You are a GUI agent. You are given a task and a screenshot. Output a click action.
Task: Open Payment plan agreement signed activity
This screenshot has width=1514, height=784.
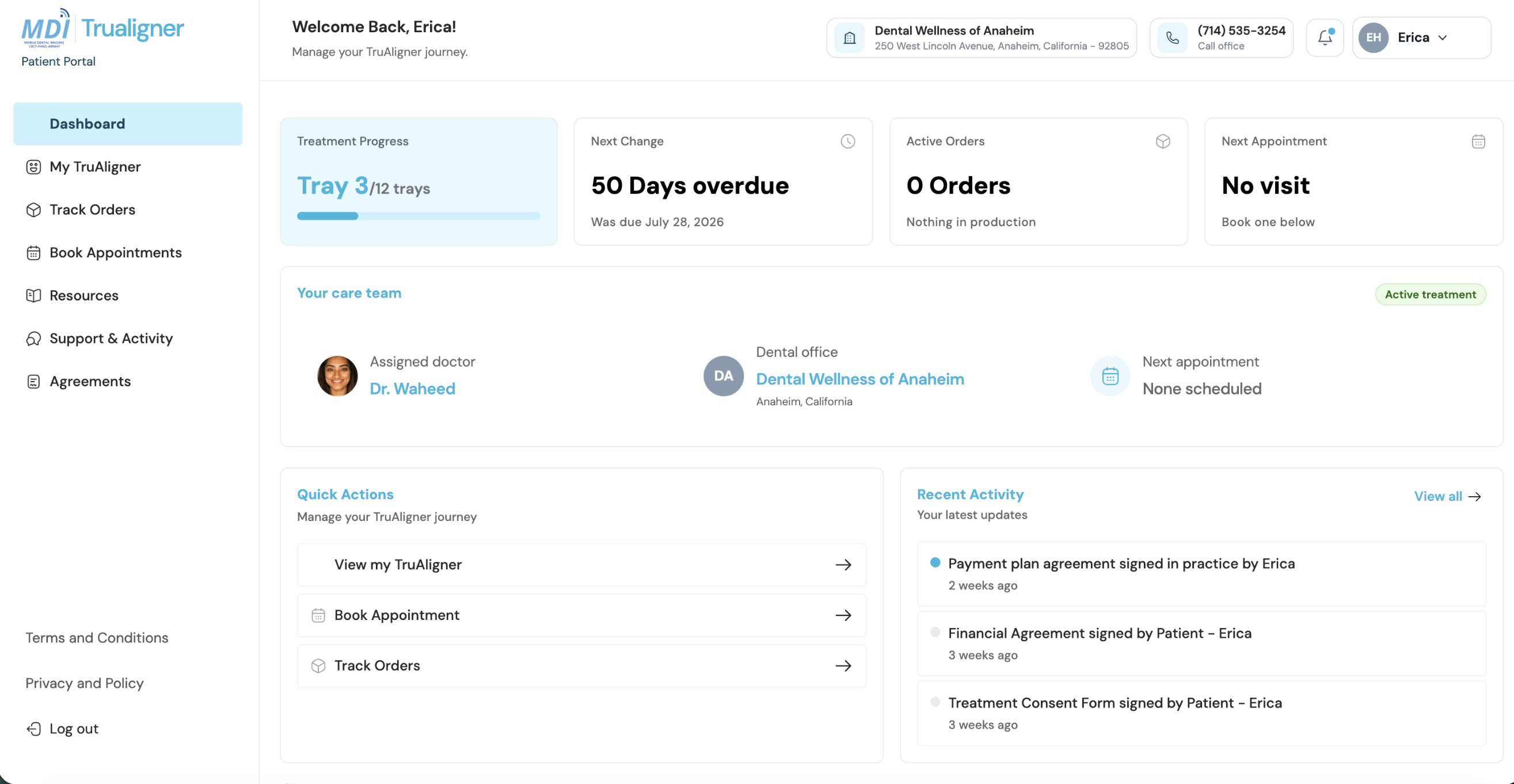(1201, 573)
